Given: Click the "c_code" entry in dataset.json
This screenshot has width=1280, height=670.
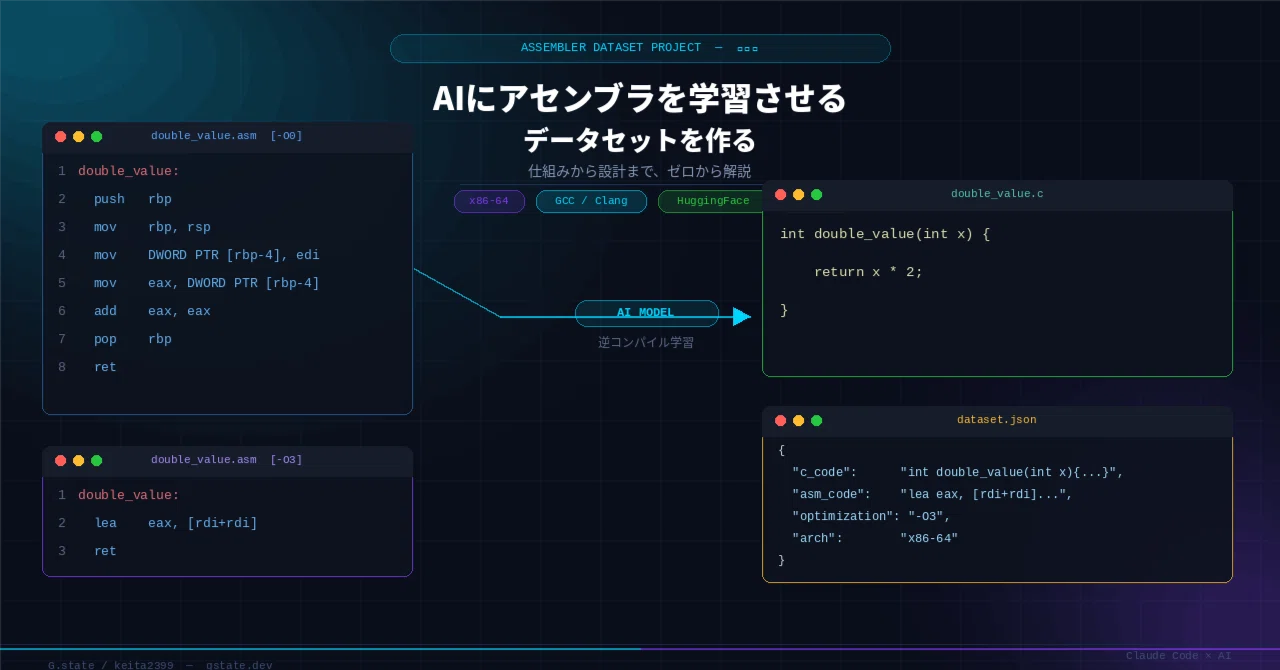Looking at the screenshot, I should coord(958,472).
